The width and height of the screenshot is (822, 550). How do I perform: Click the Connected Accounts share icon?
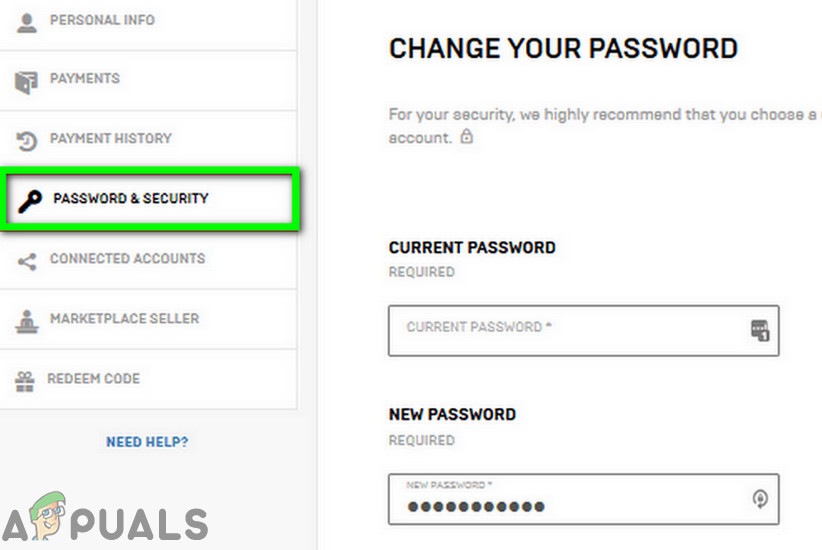(27, 261)
